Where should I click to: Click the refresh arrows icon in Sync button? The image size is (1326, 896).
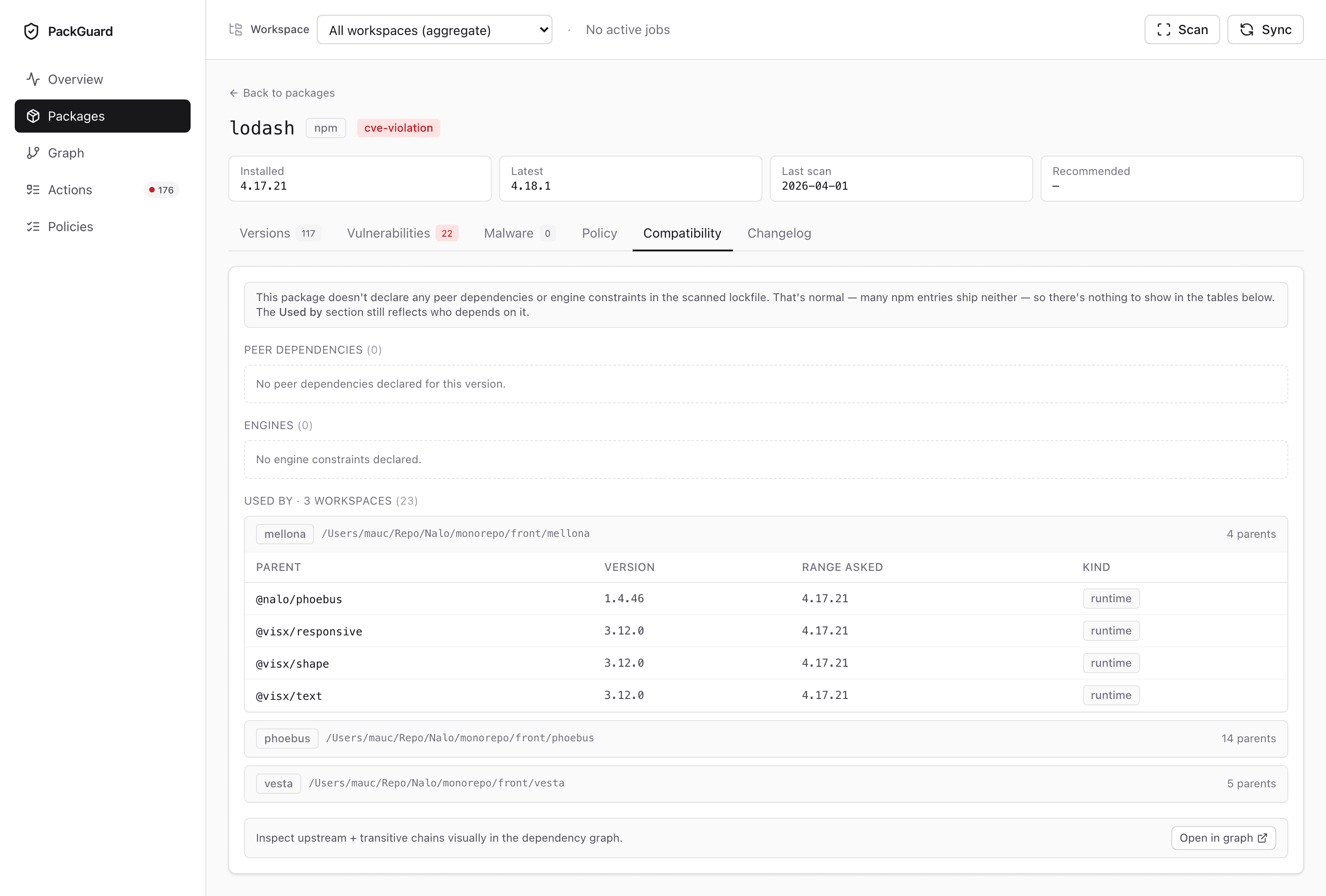tap(1247, 29)
